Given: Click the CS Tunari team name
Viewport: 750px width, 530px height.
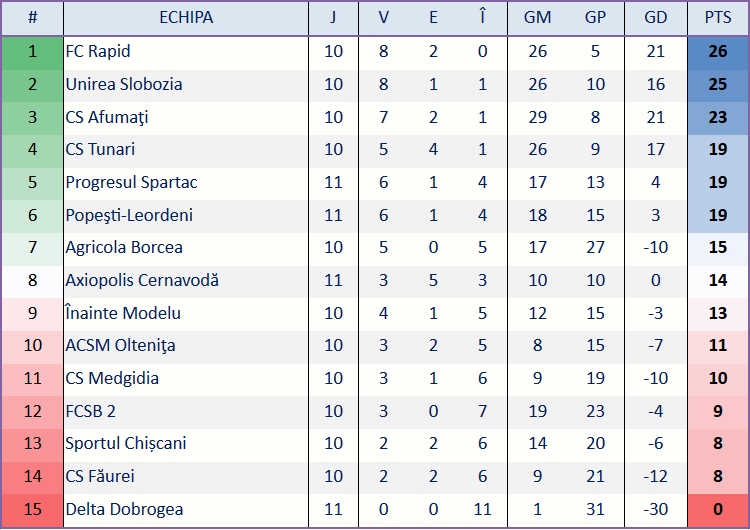Looking at the screenshot, I should click(100, 149).
